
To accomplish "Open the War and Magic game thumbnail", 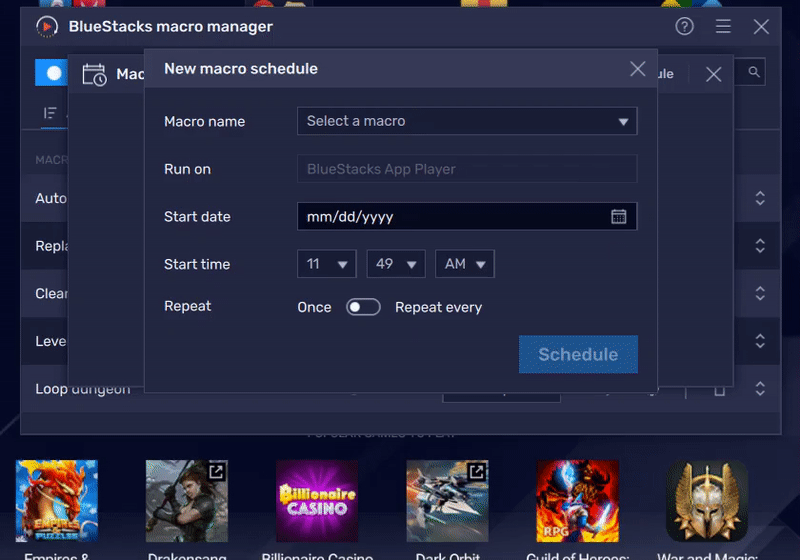I will [707, 501].
